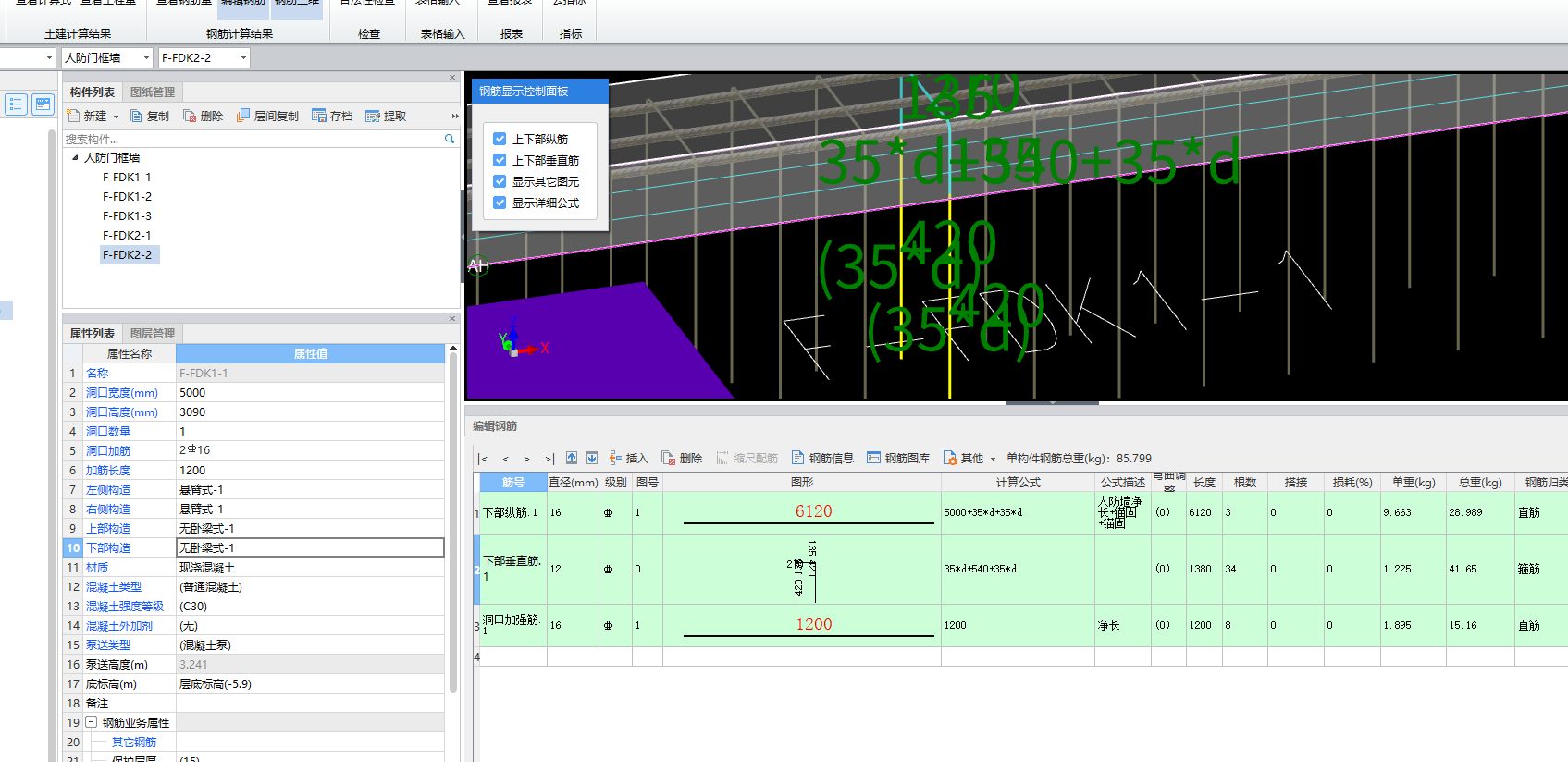1568x762 pixels.
Task: Click the panel view icon in left sidebar
Action: (43, 104)
